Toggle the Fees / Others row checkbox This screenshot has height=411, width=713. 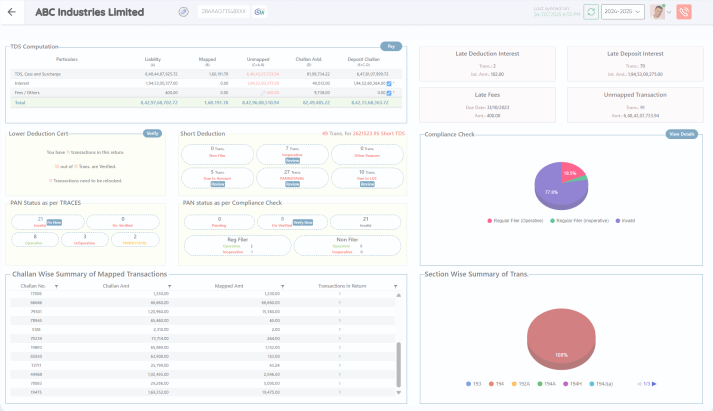389,93
